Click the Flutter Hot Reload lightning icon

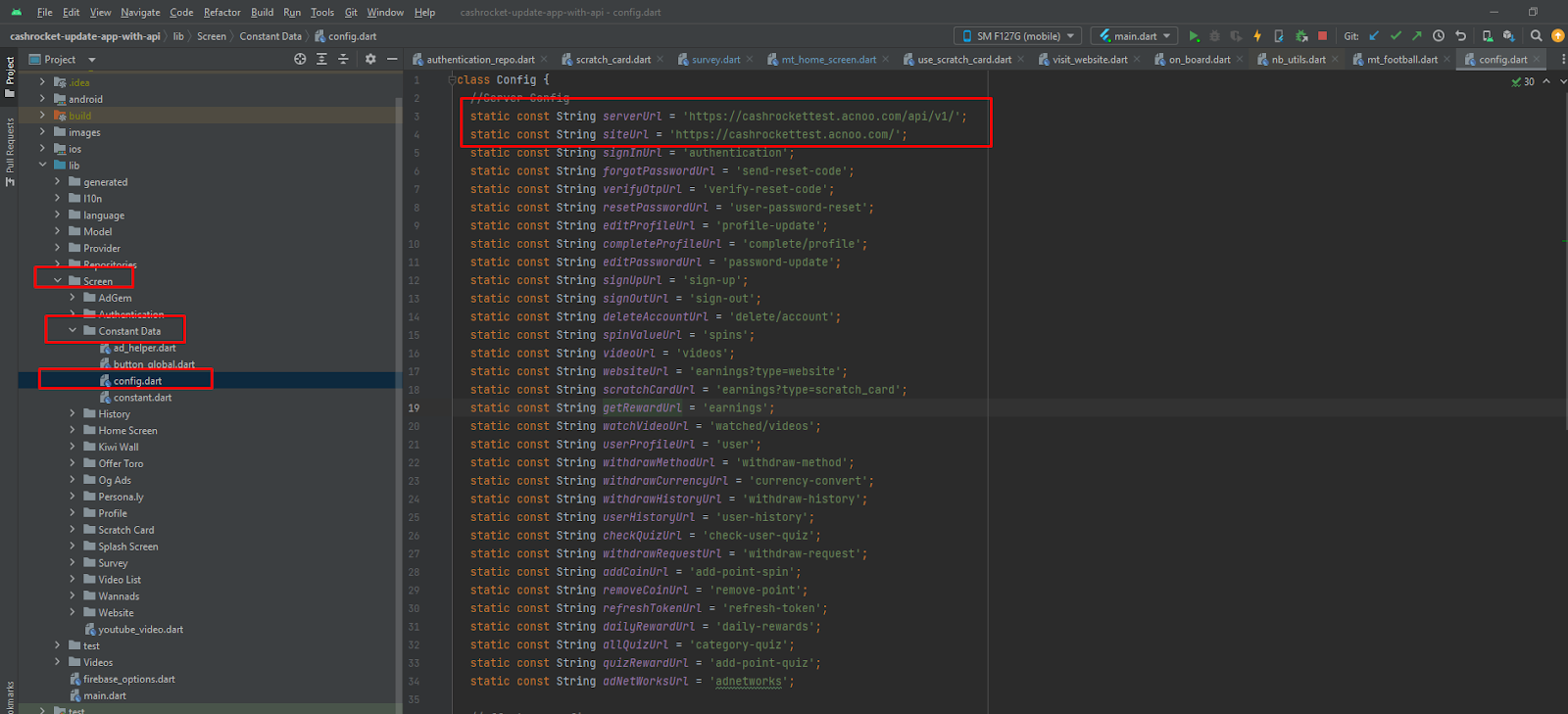click(x=1257, y=36)
